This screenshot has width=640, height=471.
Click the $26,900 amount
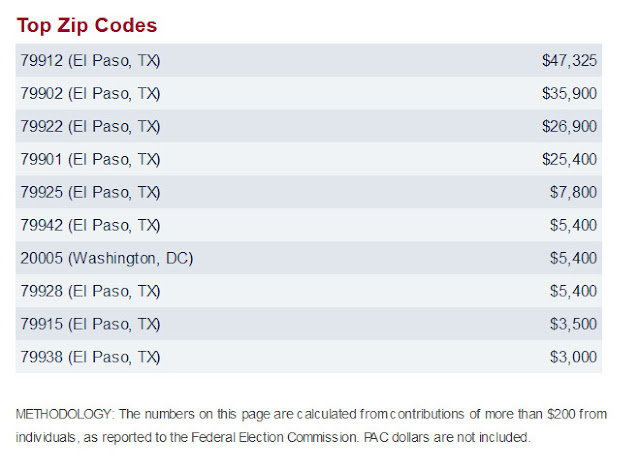click(x=569, y=127)
